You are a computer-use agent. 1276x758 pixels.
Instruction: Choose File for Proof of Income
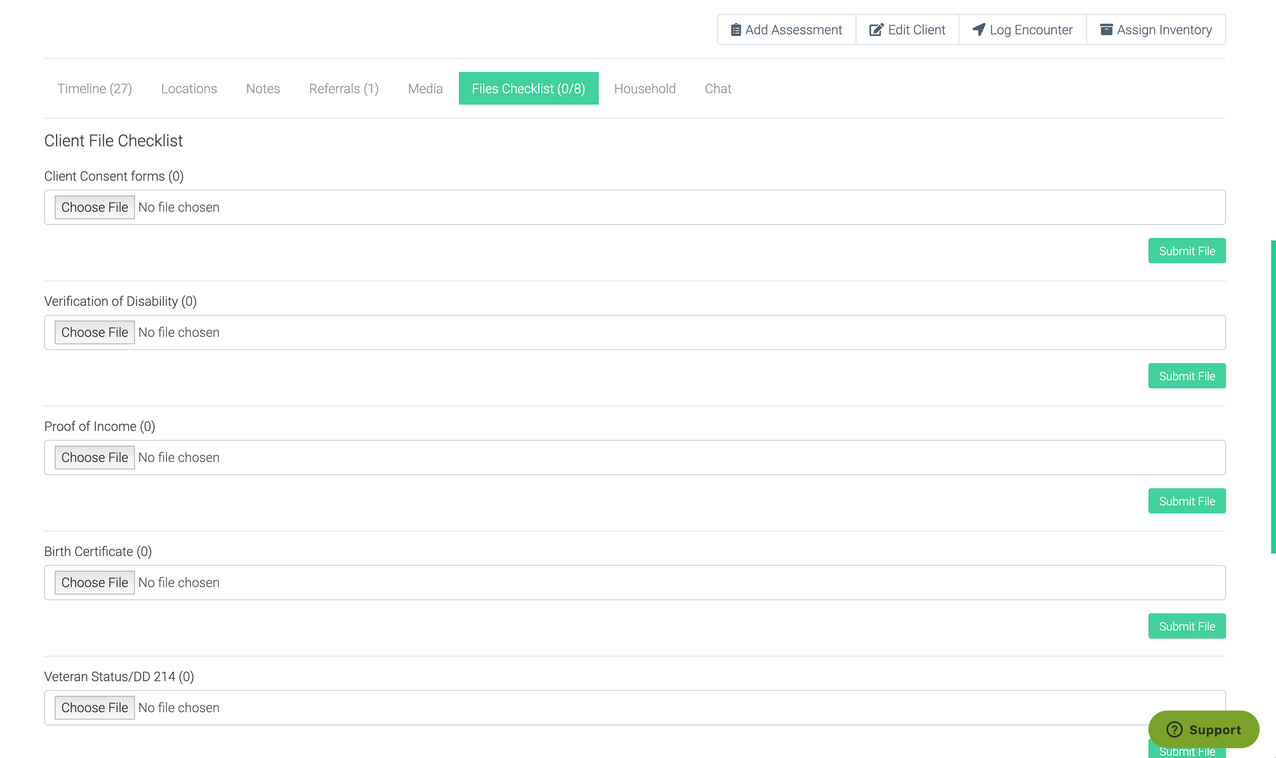click(95, 457)
